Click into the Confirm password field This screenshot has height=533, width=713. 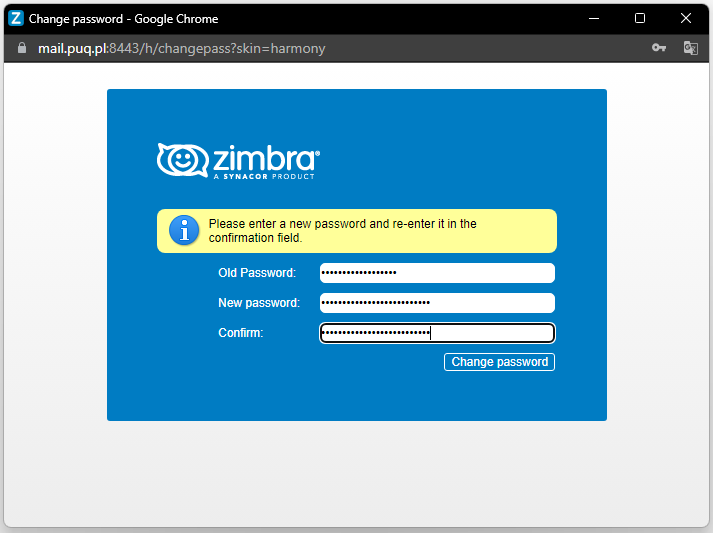point(437,333)
